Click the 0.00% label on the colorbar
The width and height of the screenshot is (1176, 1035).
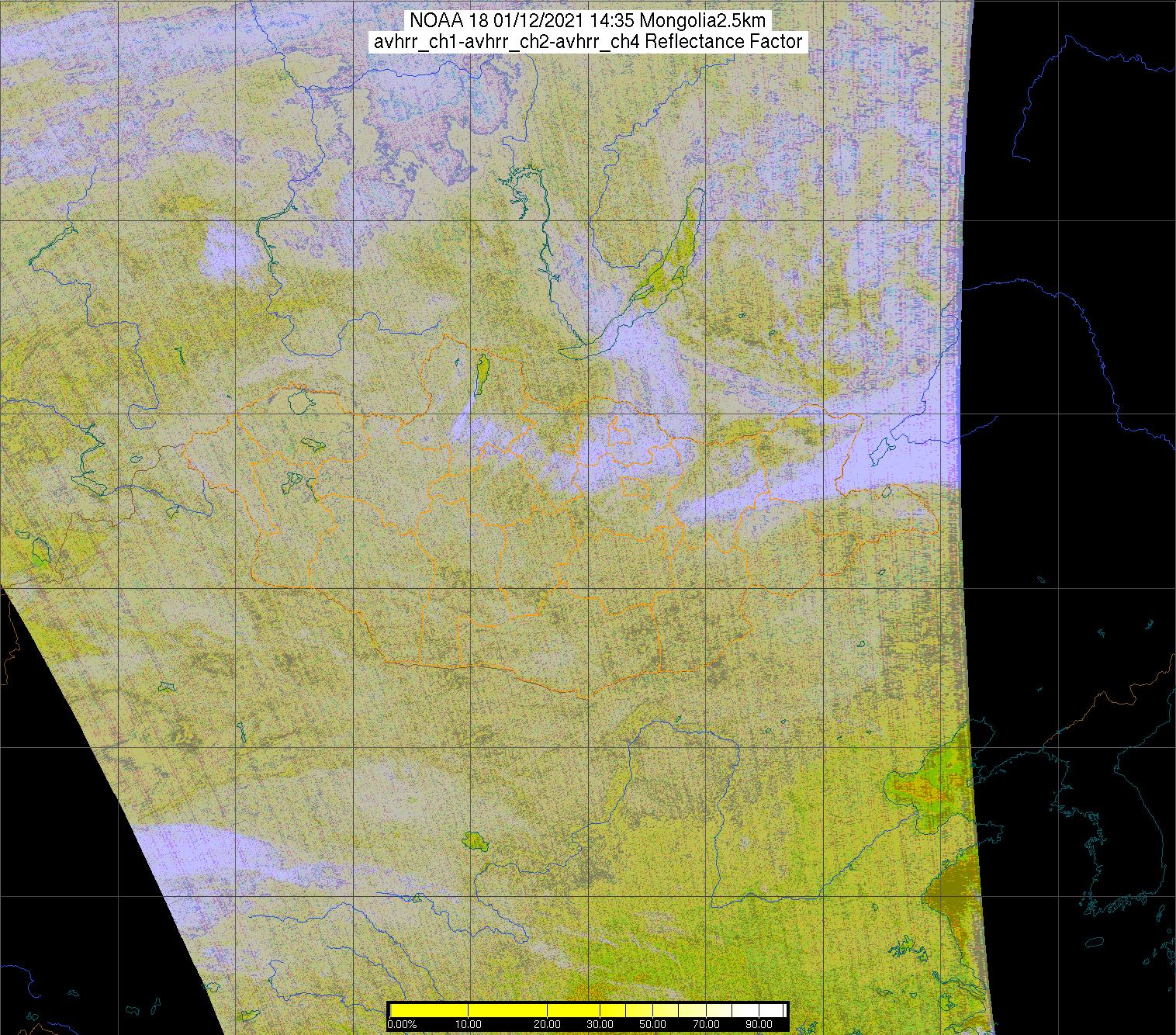coord(401,1025)
